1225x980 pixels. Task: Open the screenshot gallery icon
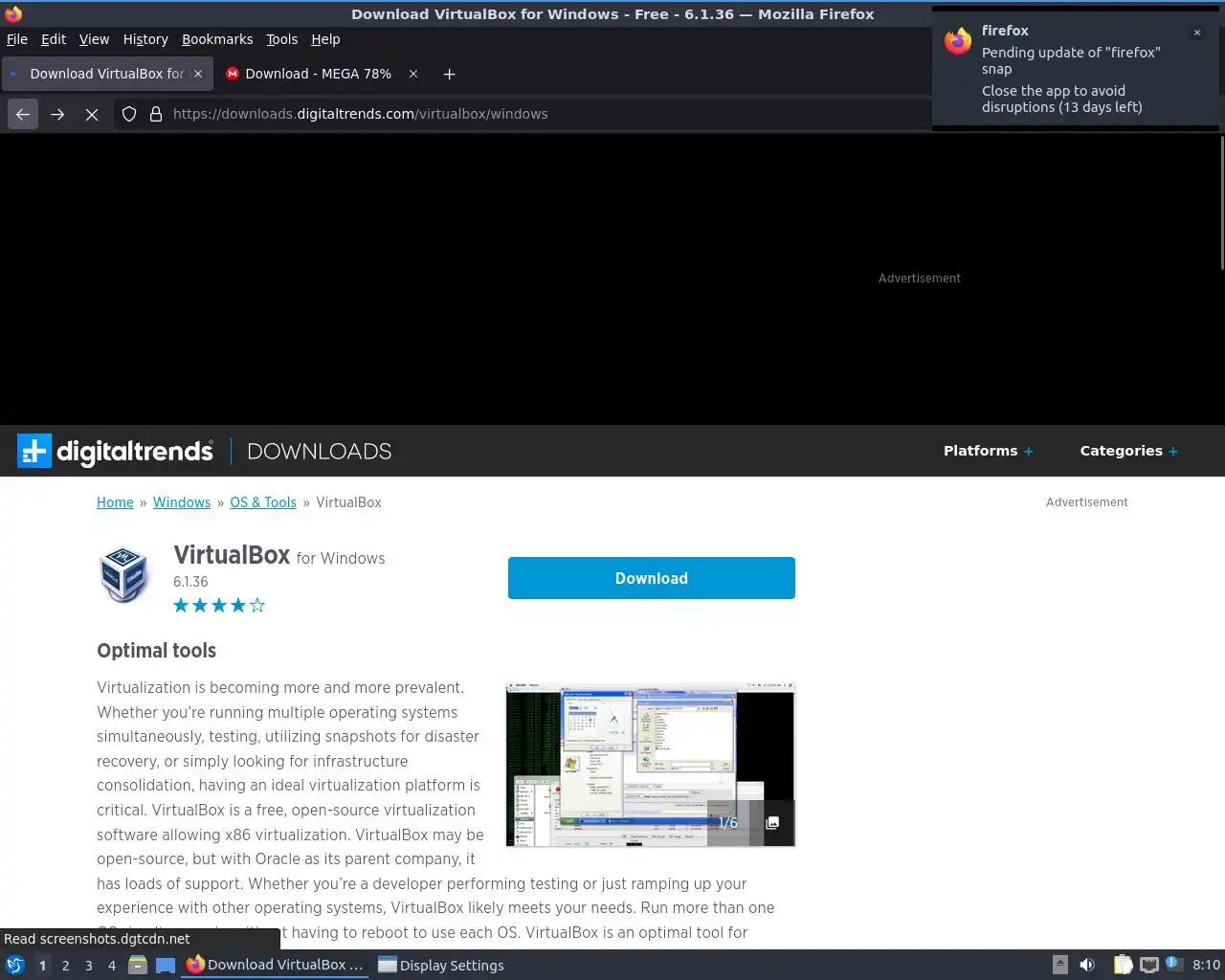point(772,822)
